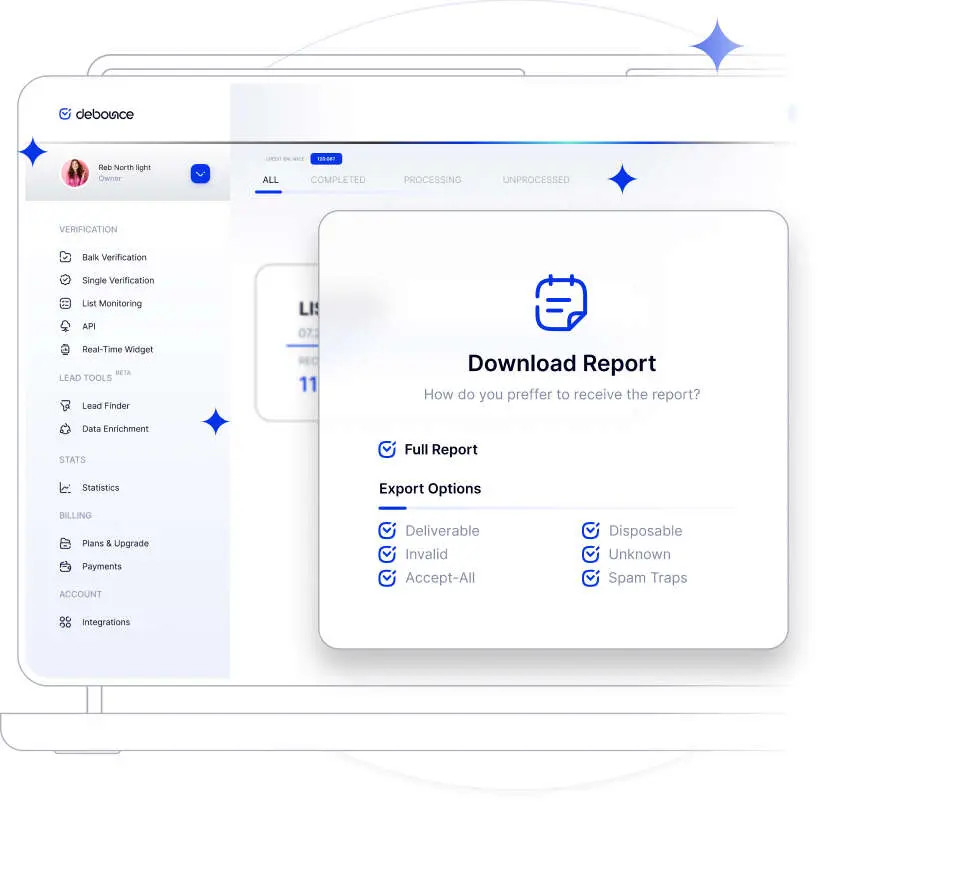The width and height of the screenshot is (960, 887).
Task: Open Real-Time Widget page
Action: [x=118, y=349]
